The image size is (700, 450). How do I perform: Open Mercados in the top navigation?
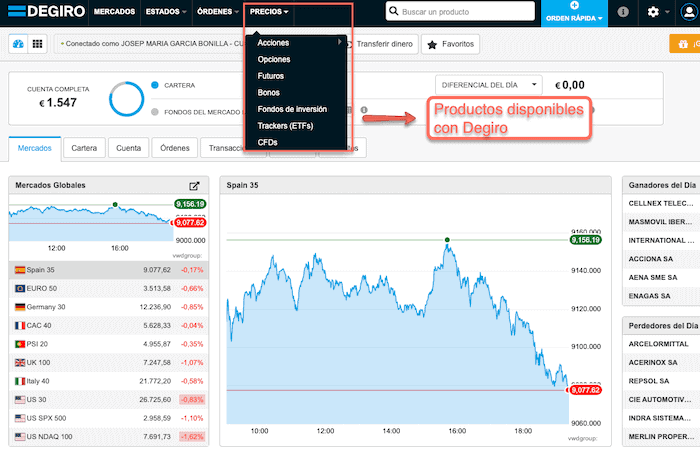tap(114, 12)
